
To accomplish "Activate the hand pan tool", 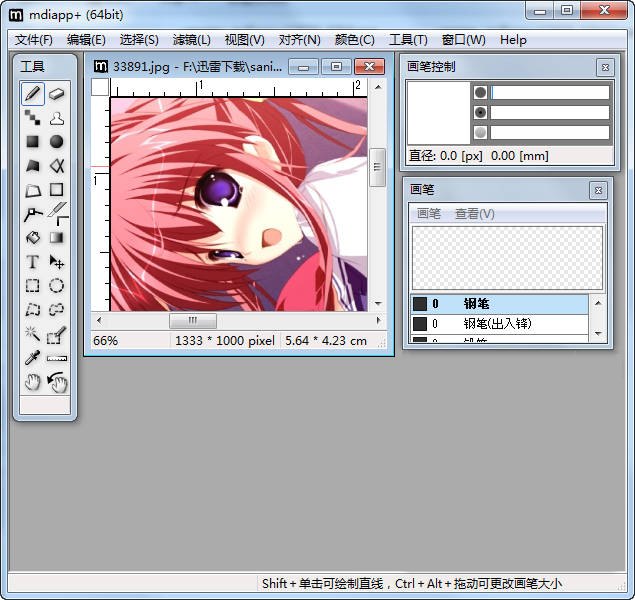I will pos(33,382).
